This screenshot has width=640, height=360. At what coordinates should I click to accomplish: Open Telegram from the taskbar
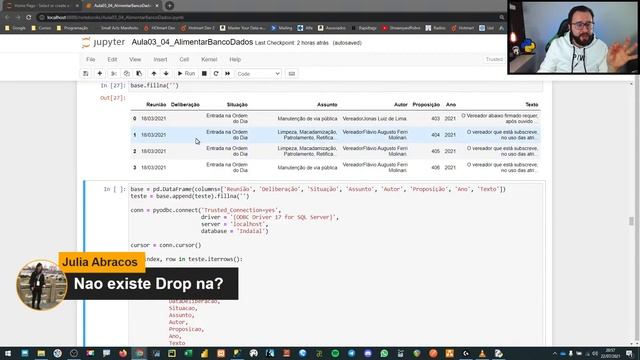click(351, 353)
